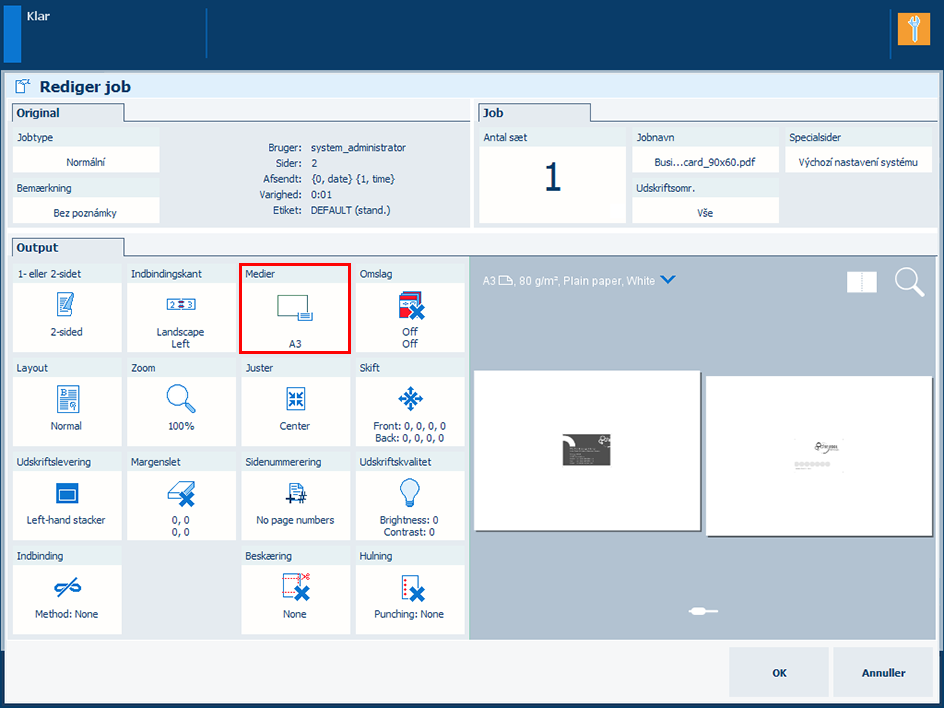Open the 2-sided printing setting icon
This screenshot has height=708, width=944.
click(66, 306)
